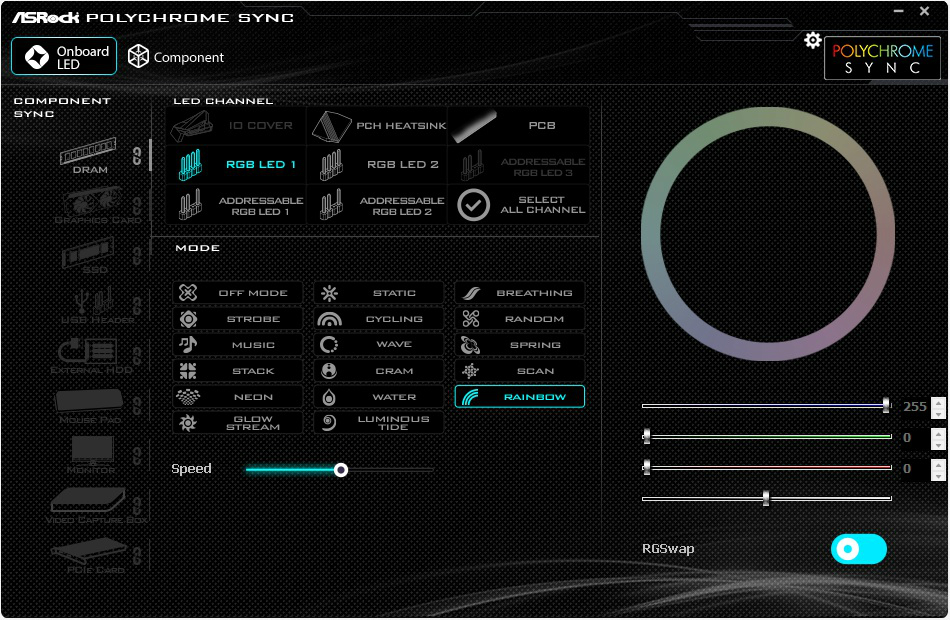Screen dimensions: 950x620
Task: Select the DRAM component icon
Action: (x=88, y=152)
